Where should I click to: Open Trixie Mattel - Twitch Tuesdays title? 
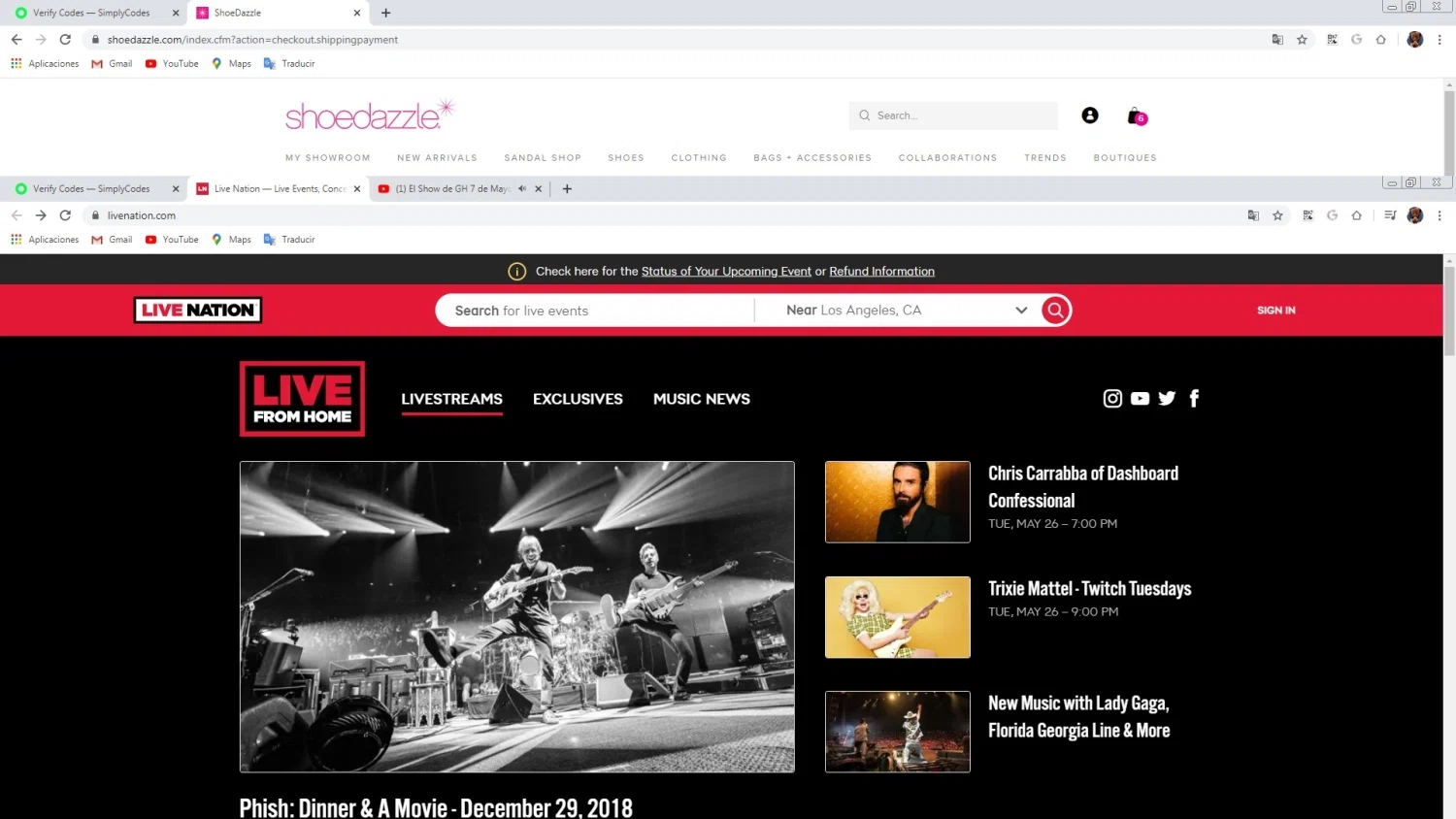pos(1089,588)
